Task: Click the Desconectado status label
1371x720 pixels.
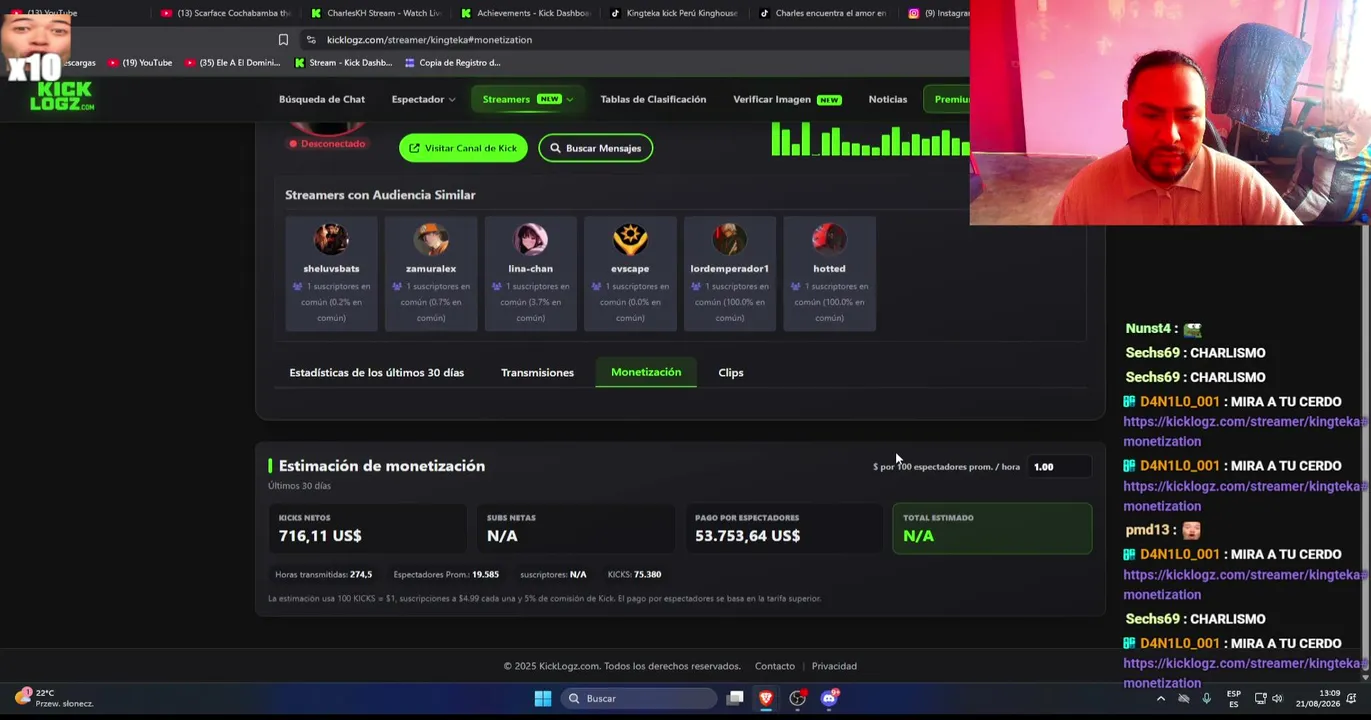Action: 327,144
